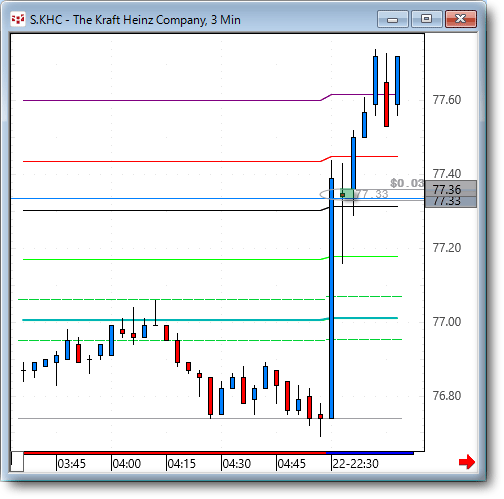Minimize the S.KHC chart window
This screenshot has height=499, width=504.
pos(393,19)
